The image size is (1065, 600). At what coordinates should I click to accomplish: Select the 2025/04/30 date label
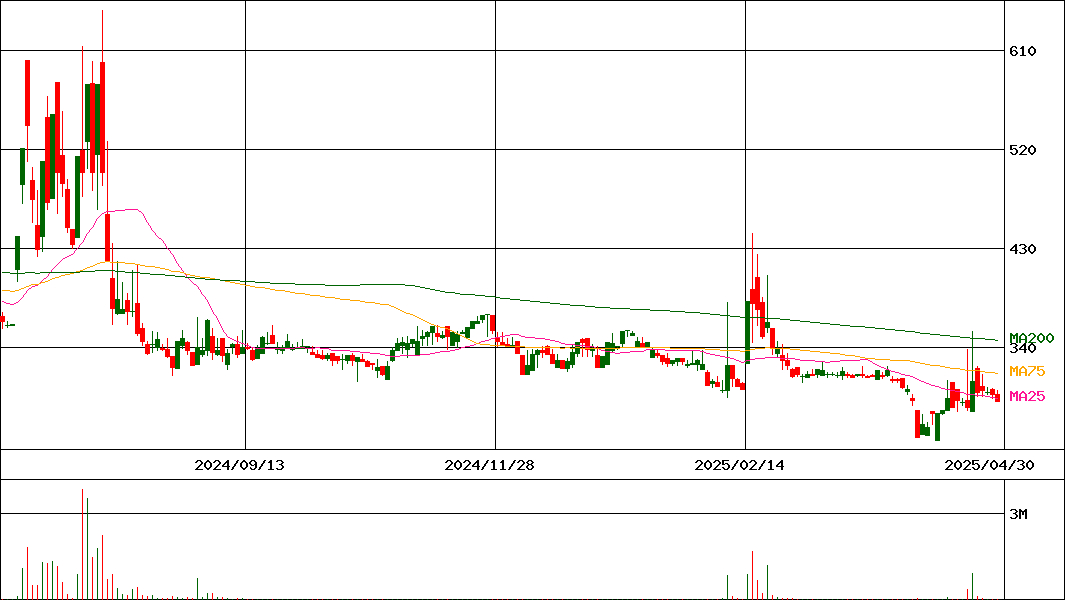tap(990, 465)
